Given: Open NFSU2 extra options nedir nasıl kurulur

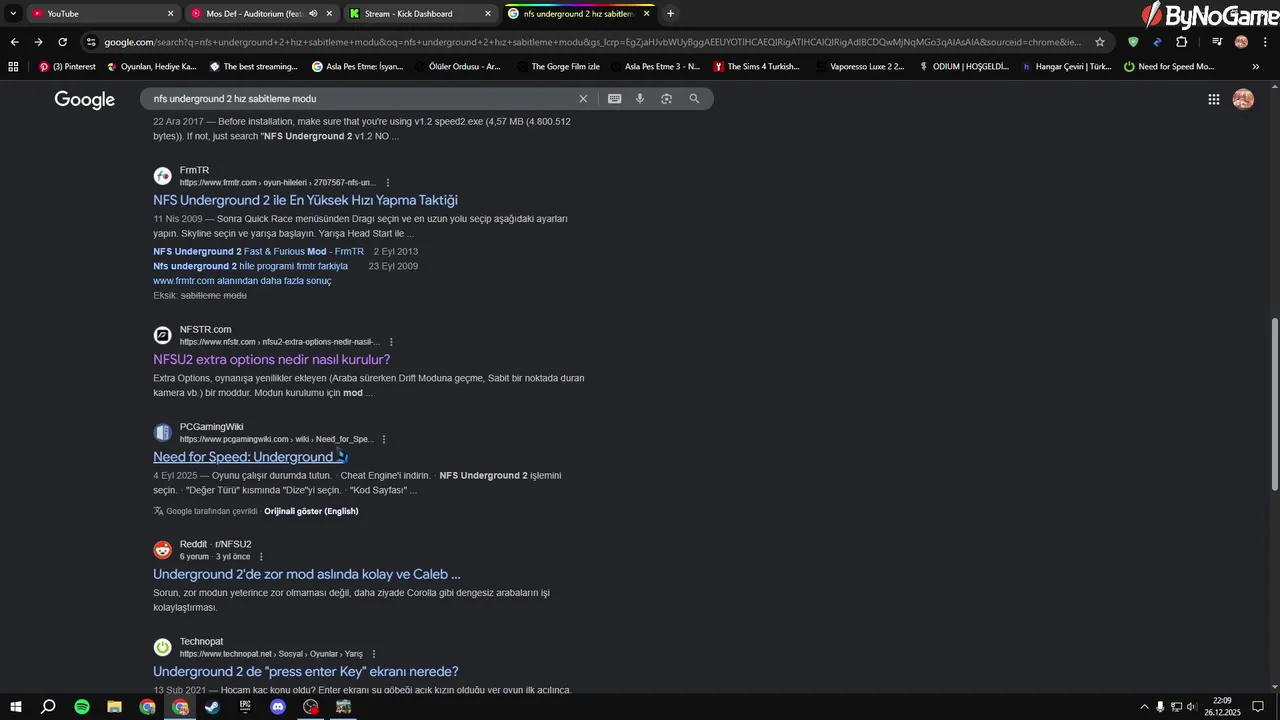Looking at the screenshot, I should pyautogui.click(x=271, y=359).
